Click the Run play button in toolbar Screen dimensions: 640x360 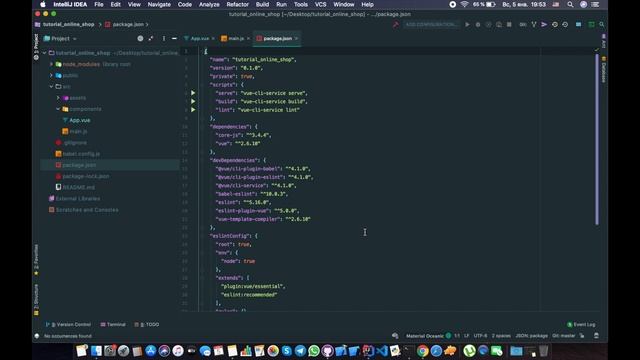pyautogui.click(x=467, y=24)
